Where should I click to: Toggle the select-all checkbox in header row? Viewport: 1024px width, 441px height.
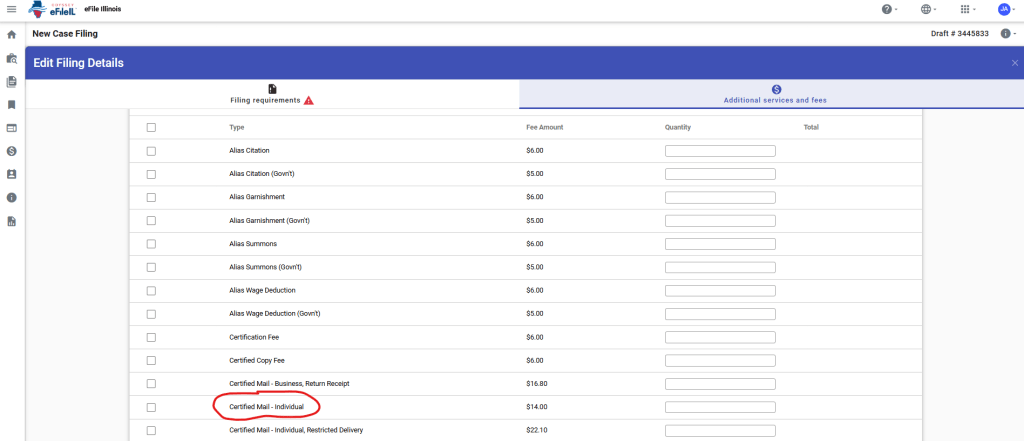point(151,127)
